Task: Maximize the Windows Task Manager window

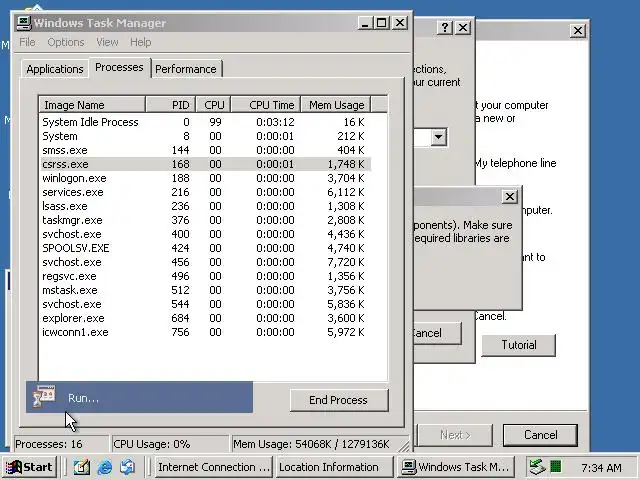Action: (382, 23)
